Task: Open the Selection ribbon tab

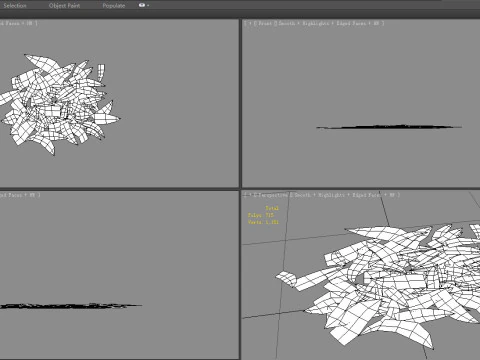Action: click(15, 6)
